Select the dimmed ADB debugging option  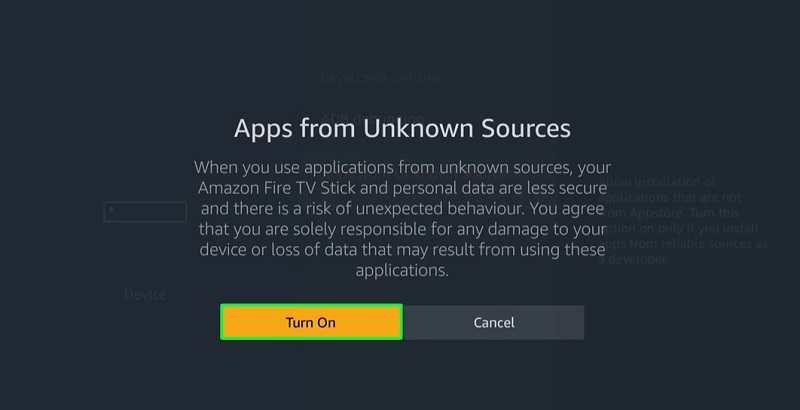coord(372,119)
